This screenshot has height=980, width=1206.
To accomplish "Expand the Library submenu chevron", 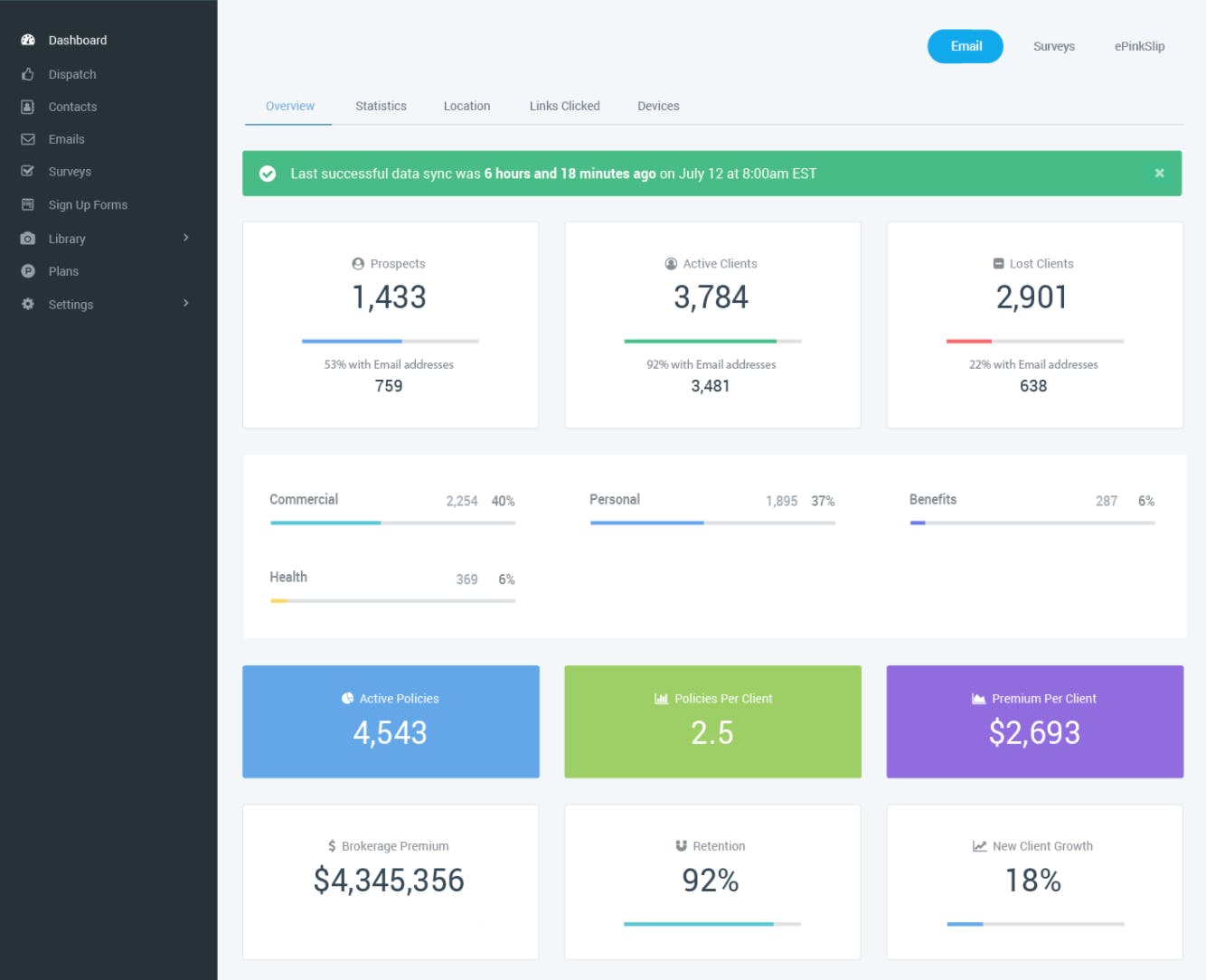I will click(186, 238).
